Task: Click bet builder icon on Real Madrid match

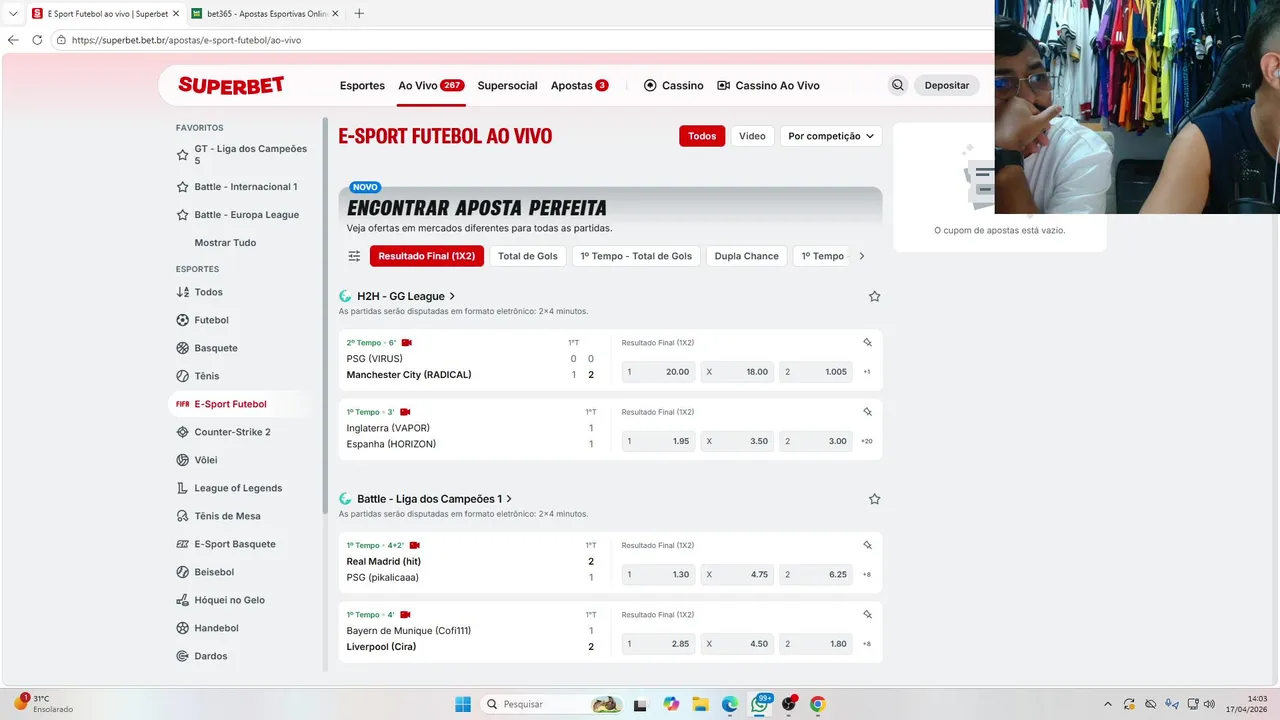Action: pos(867,545)
